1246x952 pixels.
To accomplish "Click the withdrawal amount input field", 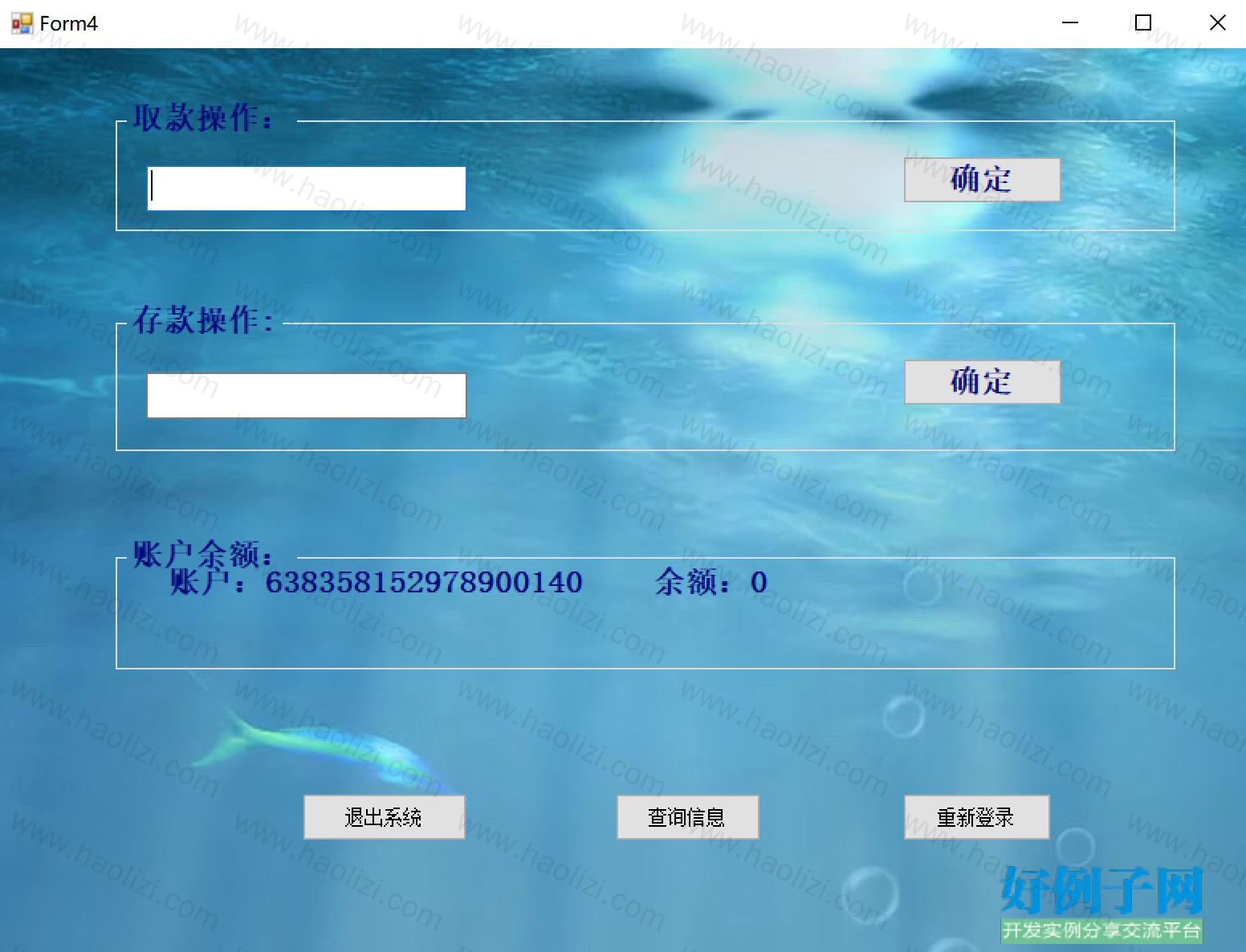I will 307,189.
